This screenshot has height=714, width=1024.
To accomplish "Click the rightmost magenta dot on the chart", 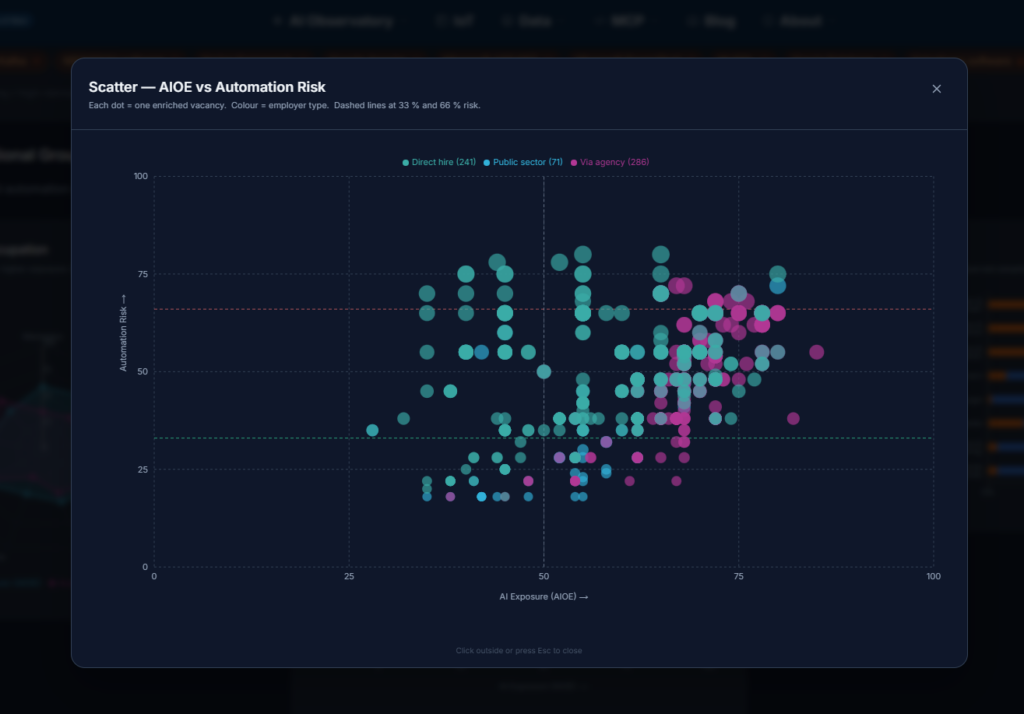I will coord(818,352).
